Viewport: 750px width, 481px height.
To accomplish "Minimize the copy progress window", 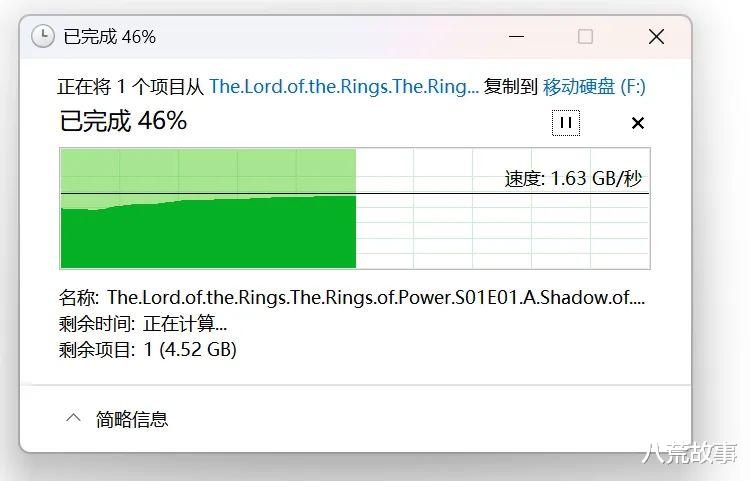I will coord(514,37).
